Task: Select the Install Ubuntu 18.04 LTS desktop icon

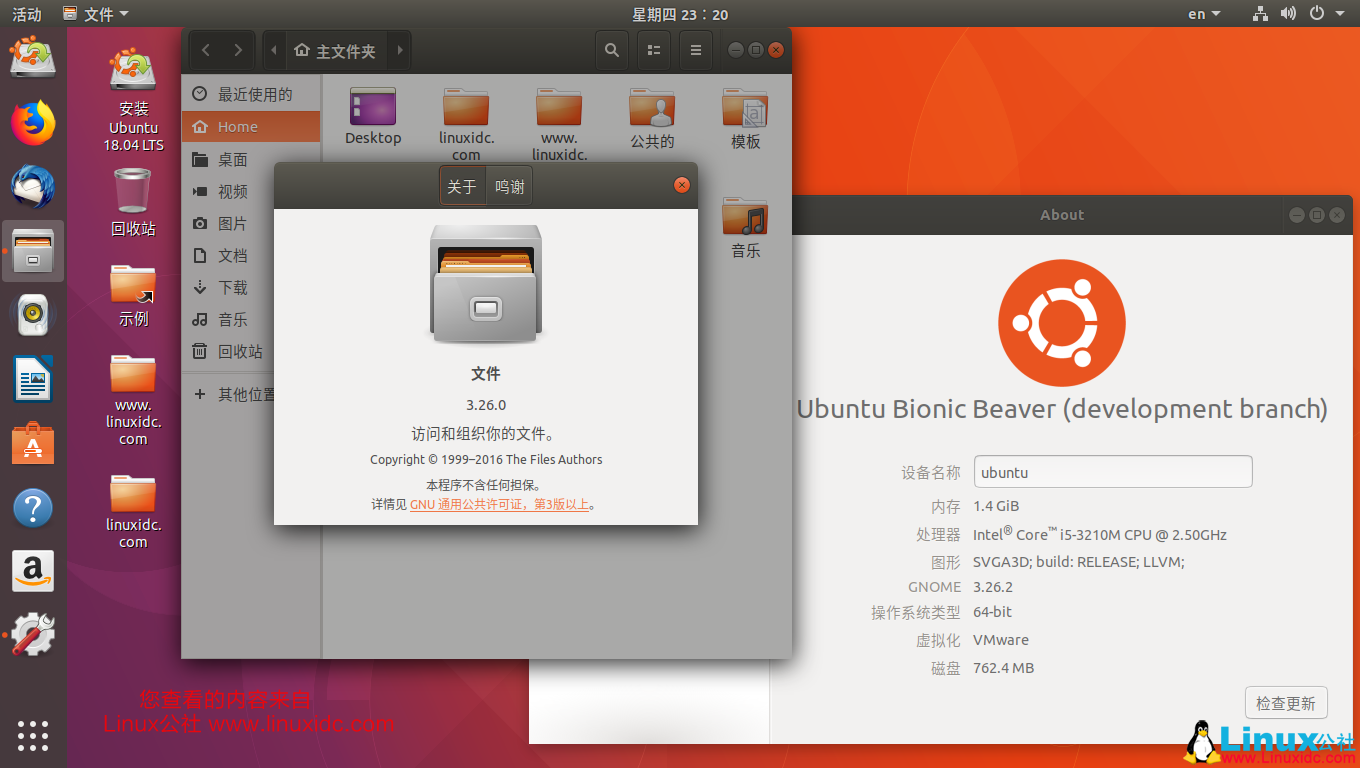Action: click(x=133, y=99)
